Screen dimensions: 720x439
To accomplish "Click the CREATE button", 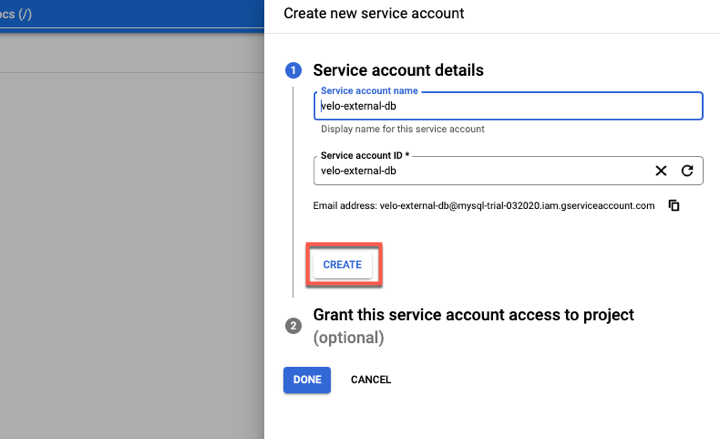I will [343, 265].
